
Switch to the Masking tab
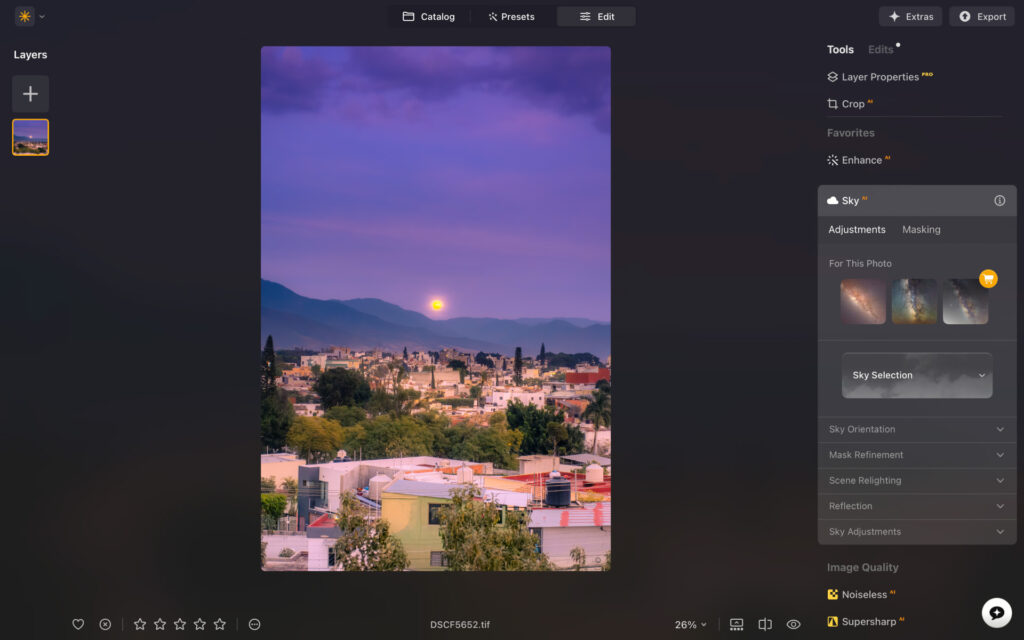(x=920, y=229)
